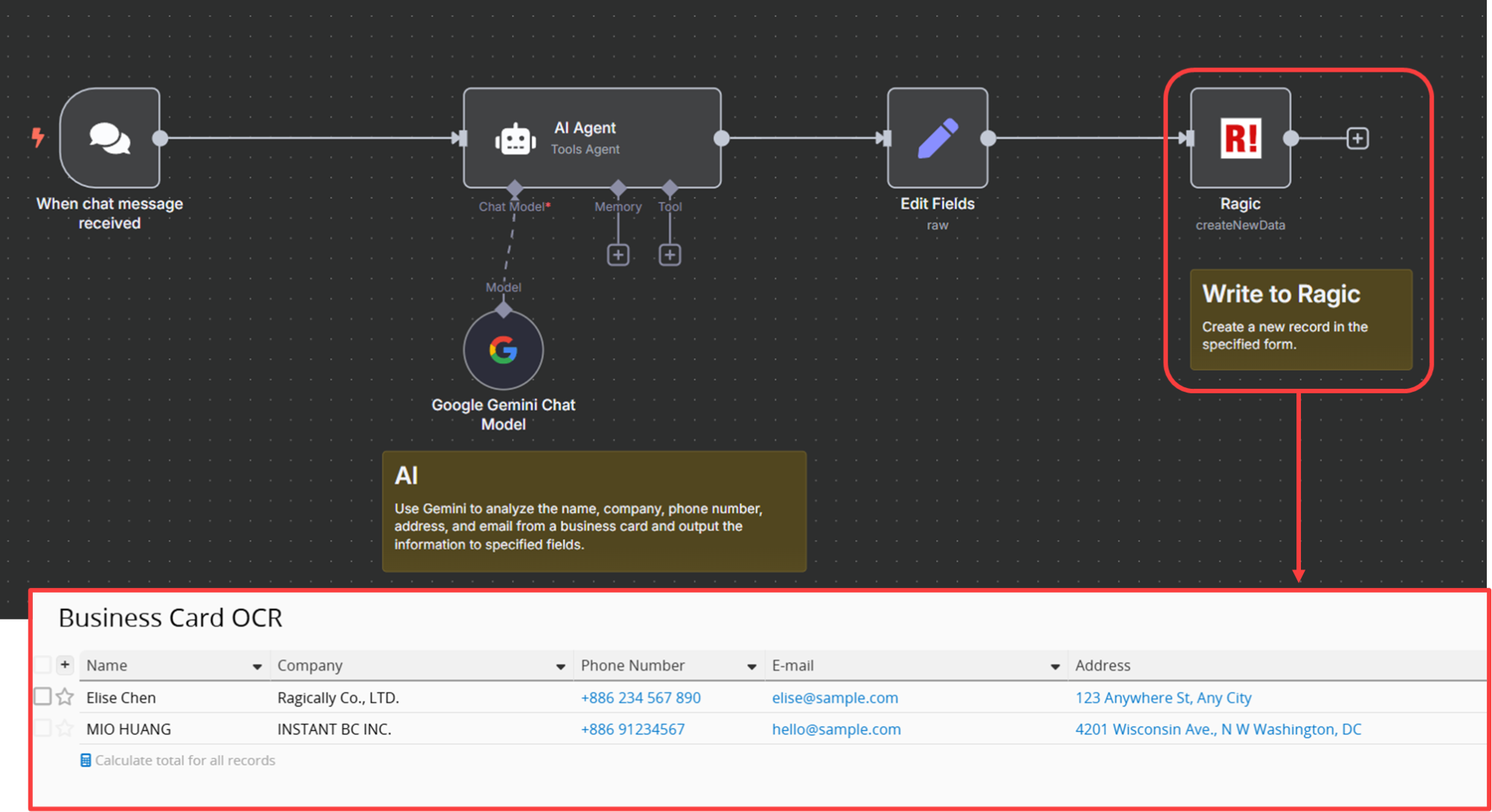Screen dimensions: 1492x812
Task: Select the 'When chat message received' trigger node
Action: [x=110, y=138]
